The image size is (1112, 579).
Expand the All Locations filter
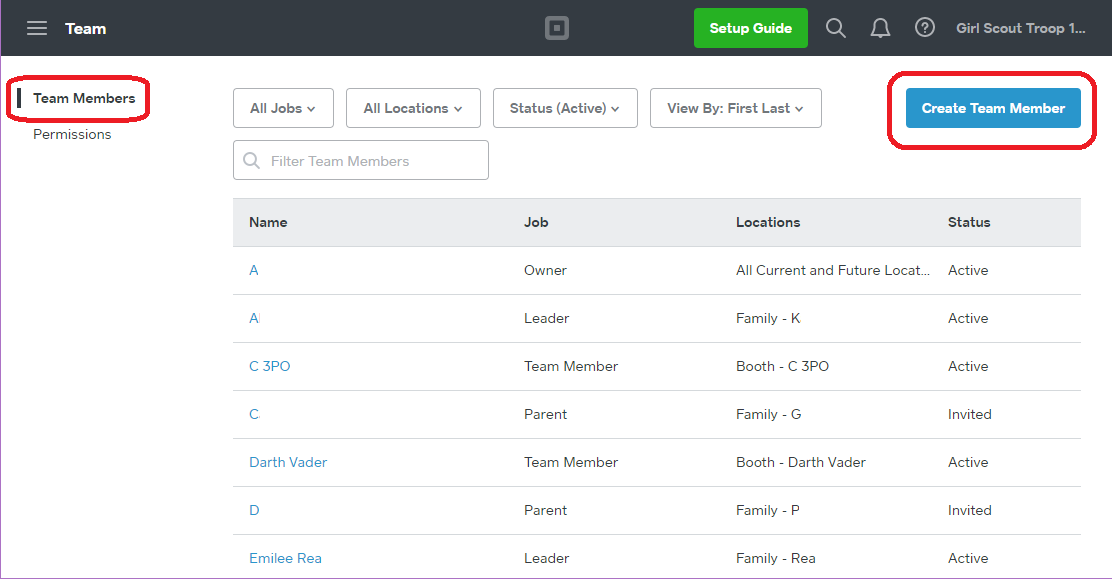[413, 108]
